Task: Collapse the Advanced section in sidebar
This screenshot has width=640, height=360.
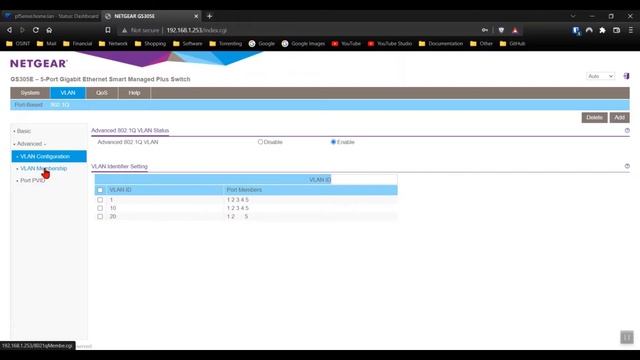Action: 29,144
